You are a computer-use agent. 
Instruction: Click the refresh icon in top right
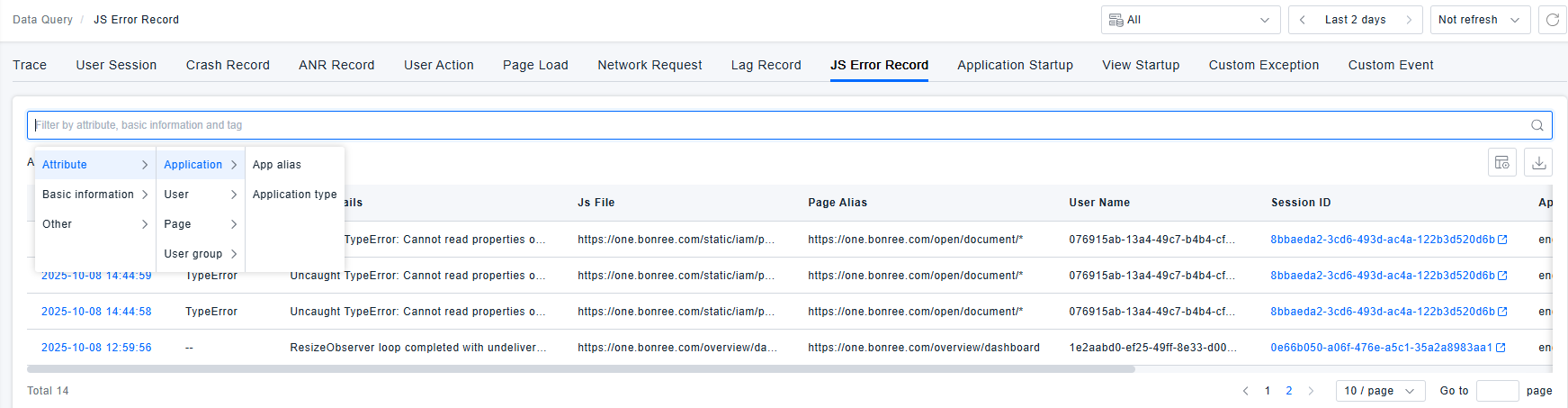pyautogui.click(x=1553, y=20)
